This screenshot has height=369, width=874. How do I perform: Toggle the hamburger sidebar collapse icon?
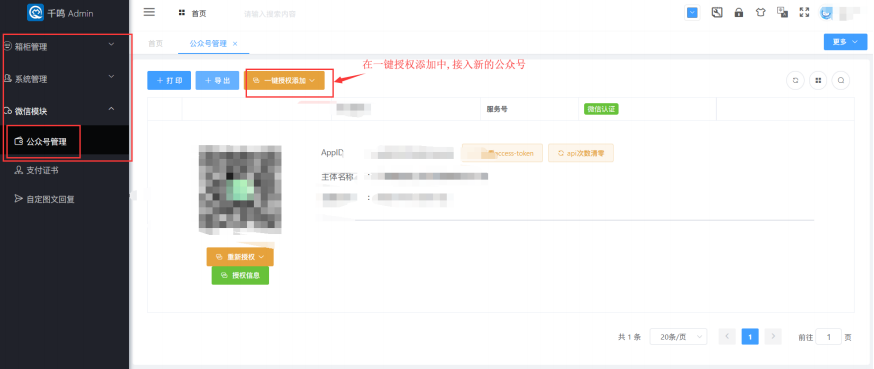149,12
